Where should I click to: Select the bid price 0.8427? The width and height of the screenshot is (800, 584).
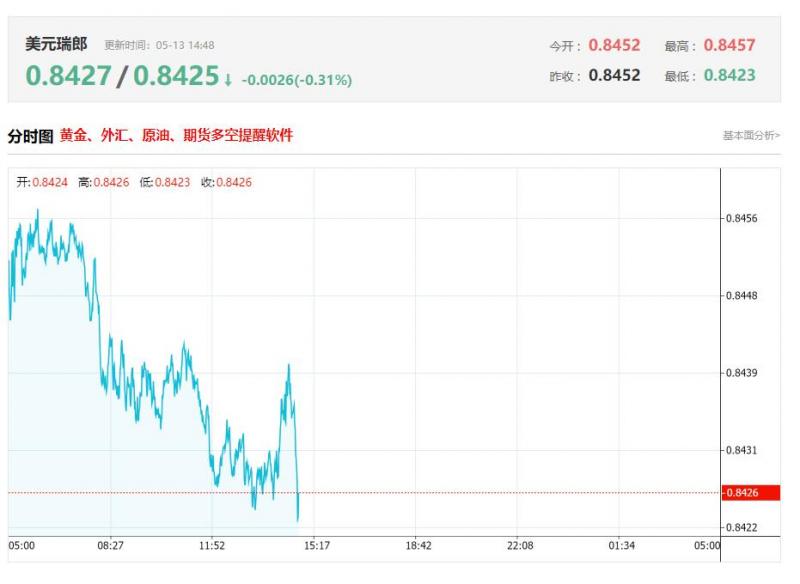pyautogui.click(x=68, y=75)
